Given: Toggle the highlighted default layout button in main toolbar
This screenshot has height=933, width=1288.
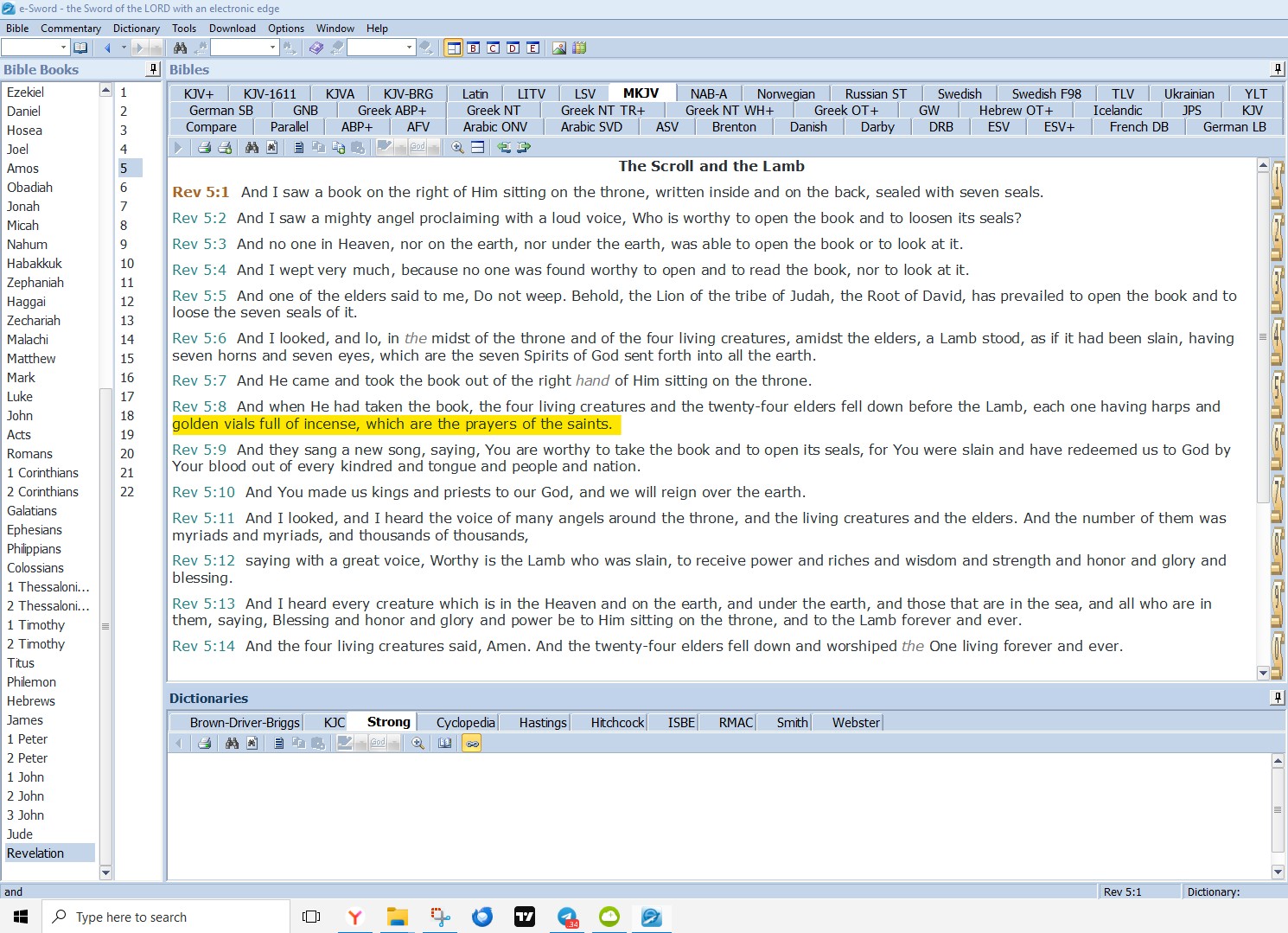Looking at the screenshot, I should (453, 48).
